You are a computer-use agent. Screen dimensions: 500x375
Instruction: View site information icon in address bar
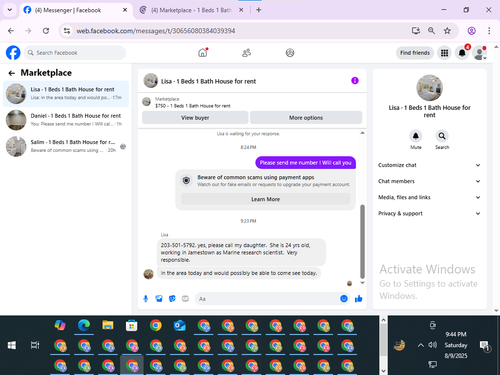click(x=67, y=31)
